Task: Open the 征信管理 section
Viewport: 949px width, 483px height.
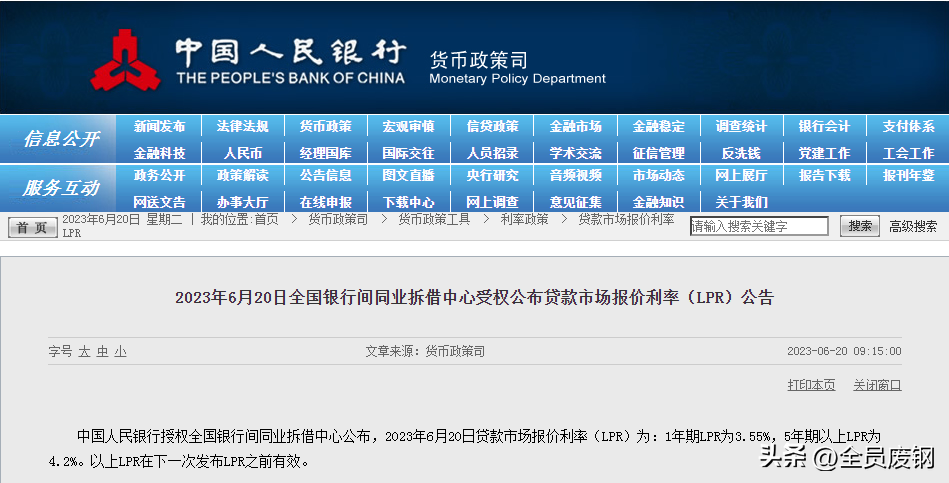Action: point(658,153)
